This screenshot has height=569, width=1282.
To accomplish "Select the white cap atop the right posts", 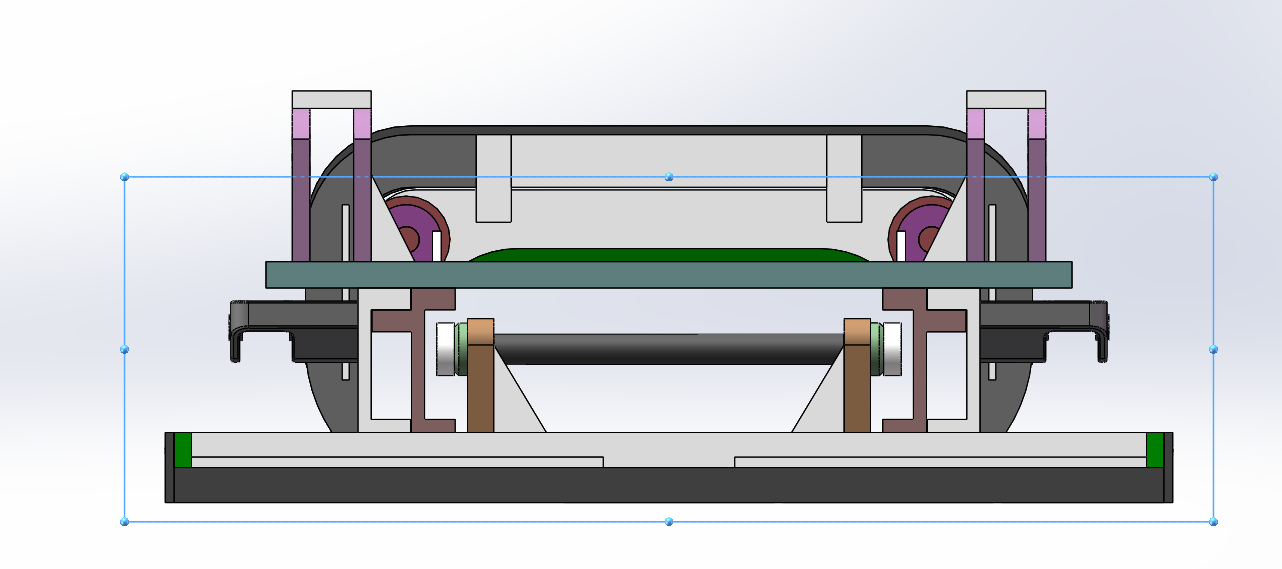I will 1006,100.
